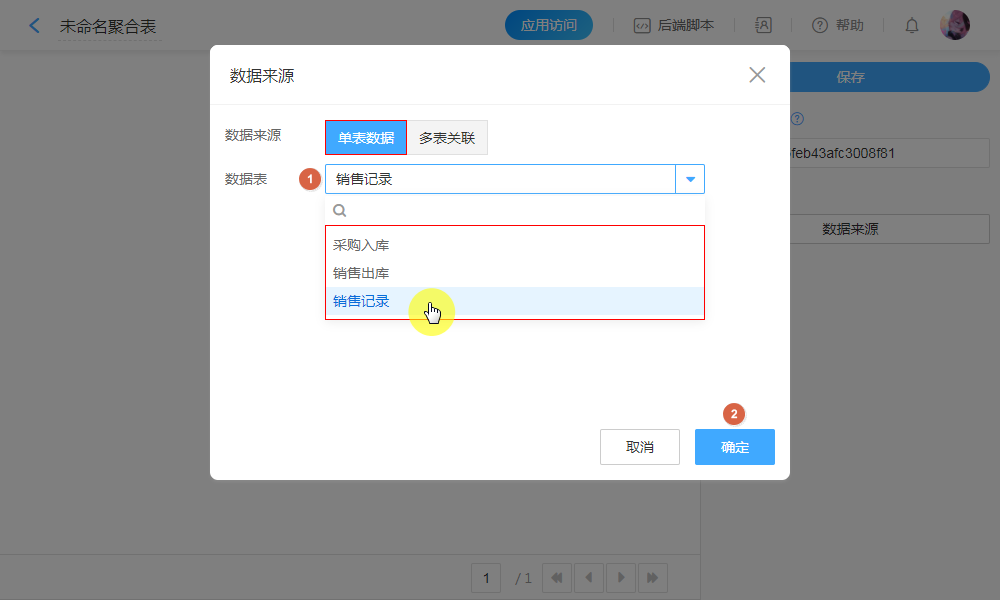Open the 帮助 help icon
The height and width of the screenshot is (600, 1000).
(x=820, y=26)
